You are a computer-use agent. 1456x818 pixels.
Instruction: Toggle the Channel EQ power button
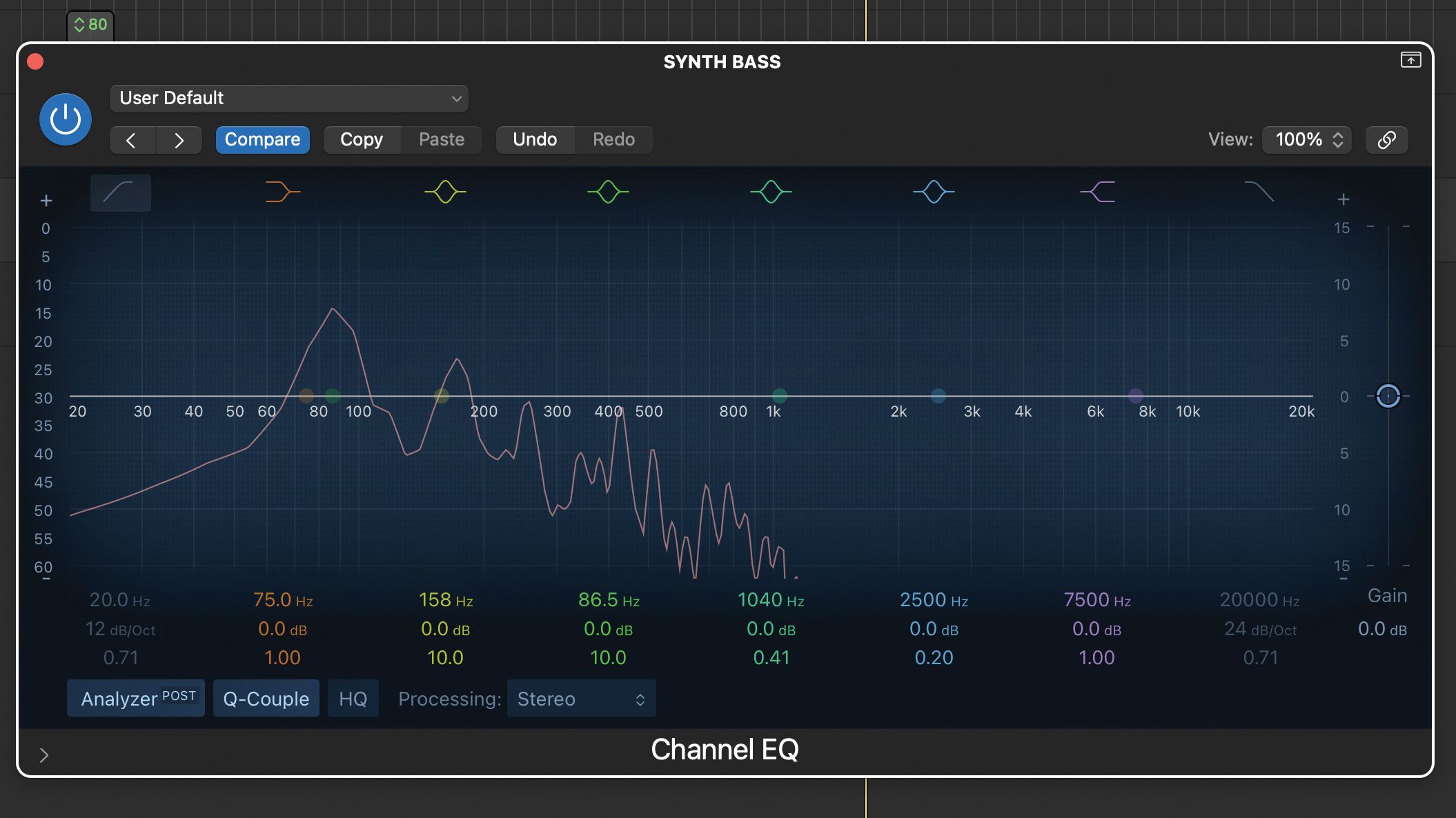click(64, 119)
